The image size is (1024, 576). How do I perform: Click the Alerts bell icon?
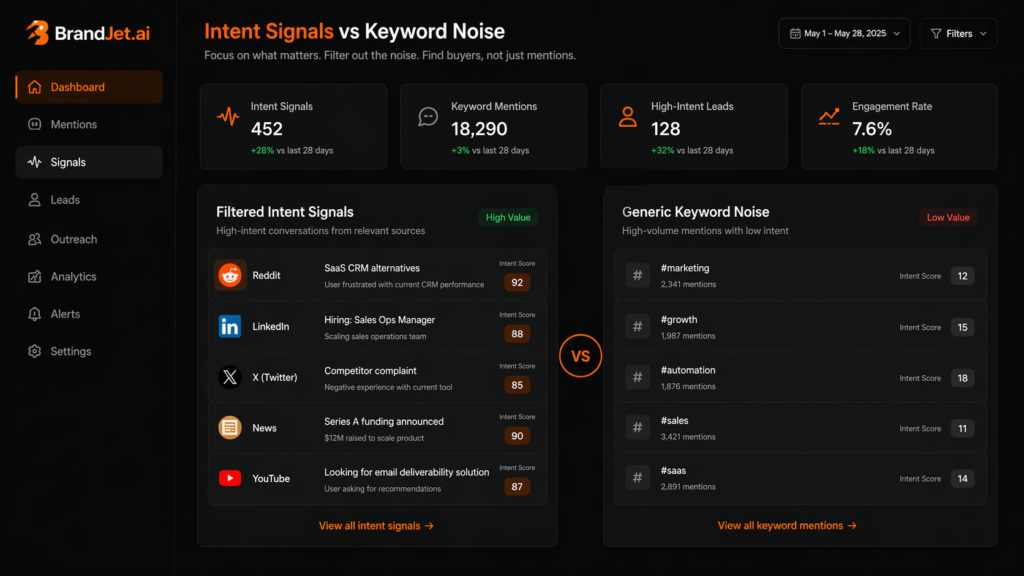pos(35,314)
